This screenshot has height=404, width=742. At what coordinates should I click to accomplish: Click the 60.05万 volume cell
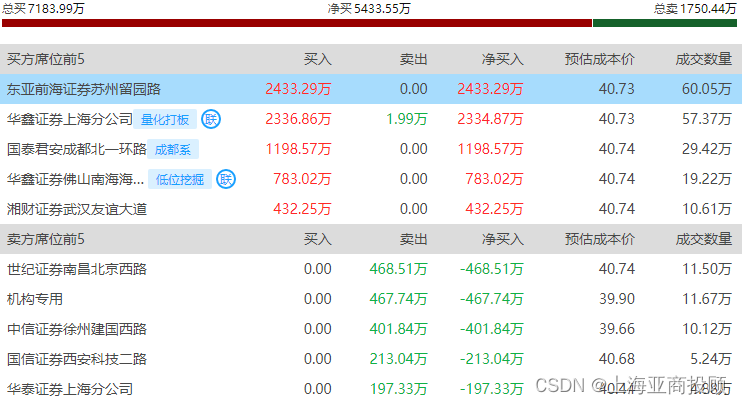click(707, 89)
